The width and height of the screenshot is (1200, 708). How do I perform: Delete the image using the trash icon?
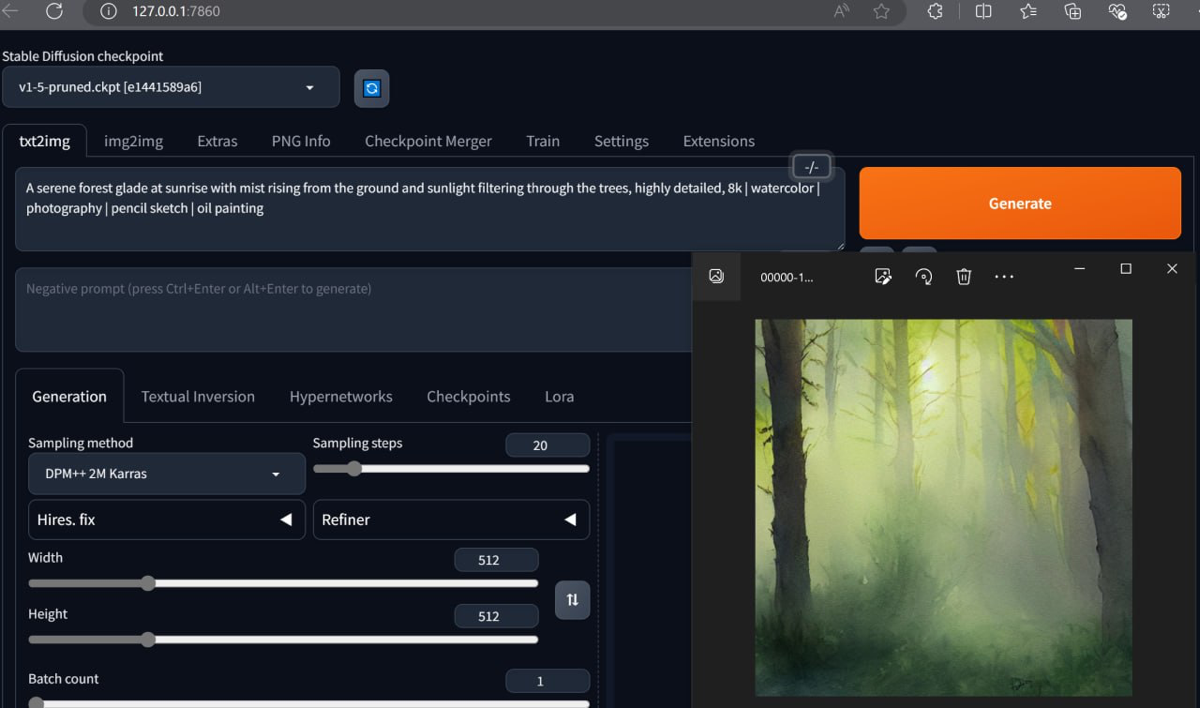963,276
